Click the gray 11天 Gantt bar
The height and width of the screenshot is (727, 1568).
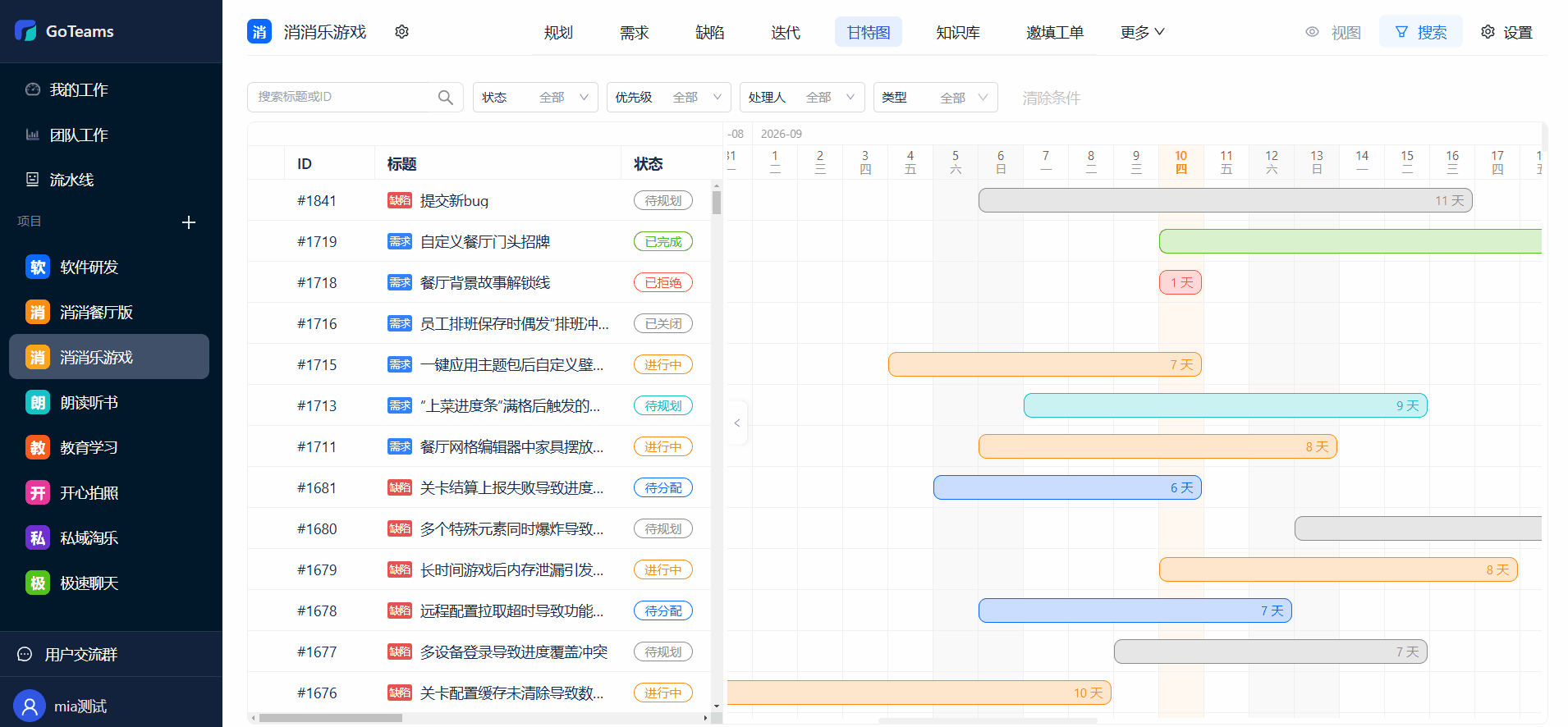tap(1225, 200)
